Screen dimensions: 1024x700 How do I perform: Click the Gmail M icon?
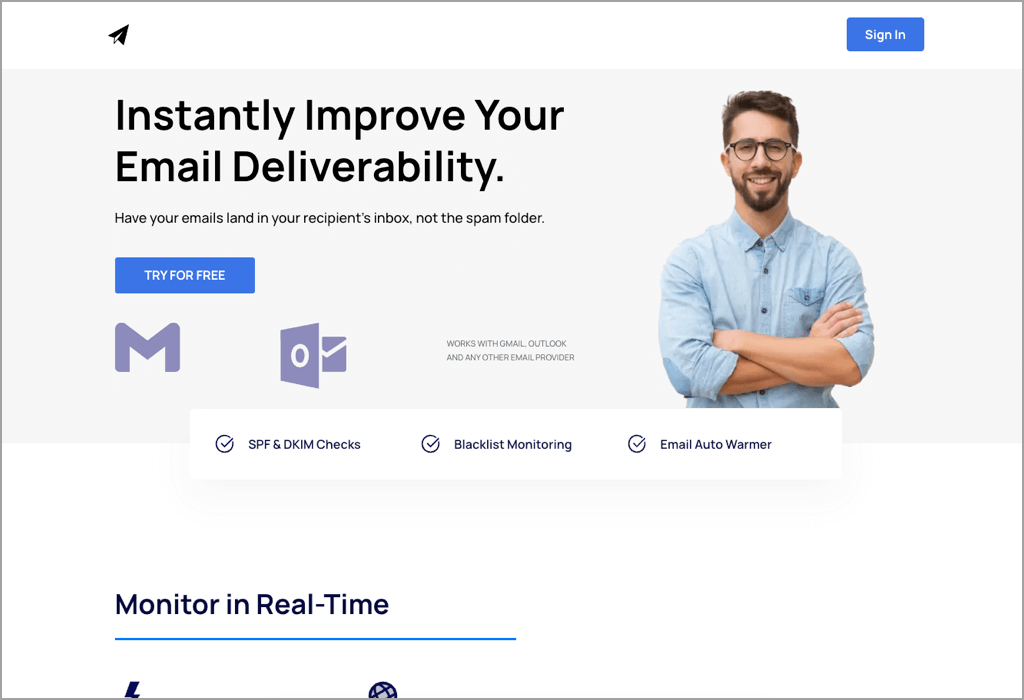coord(148,347)
